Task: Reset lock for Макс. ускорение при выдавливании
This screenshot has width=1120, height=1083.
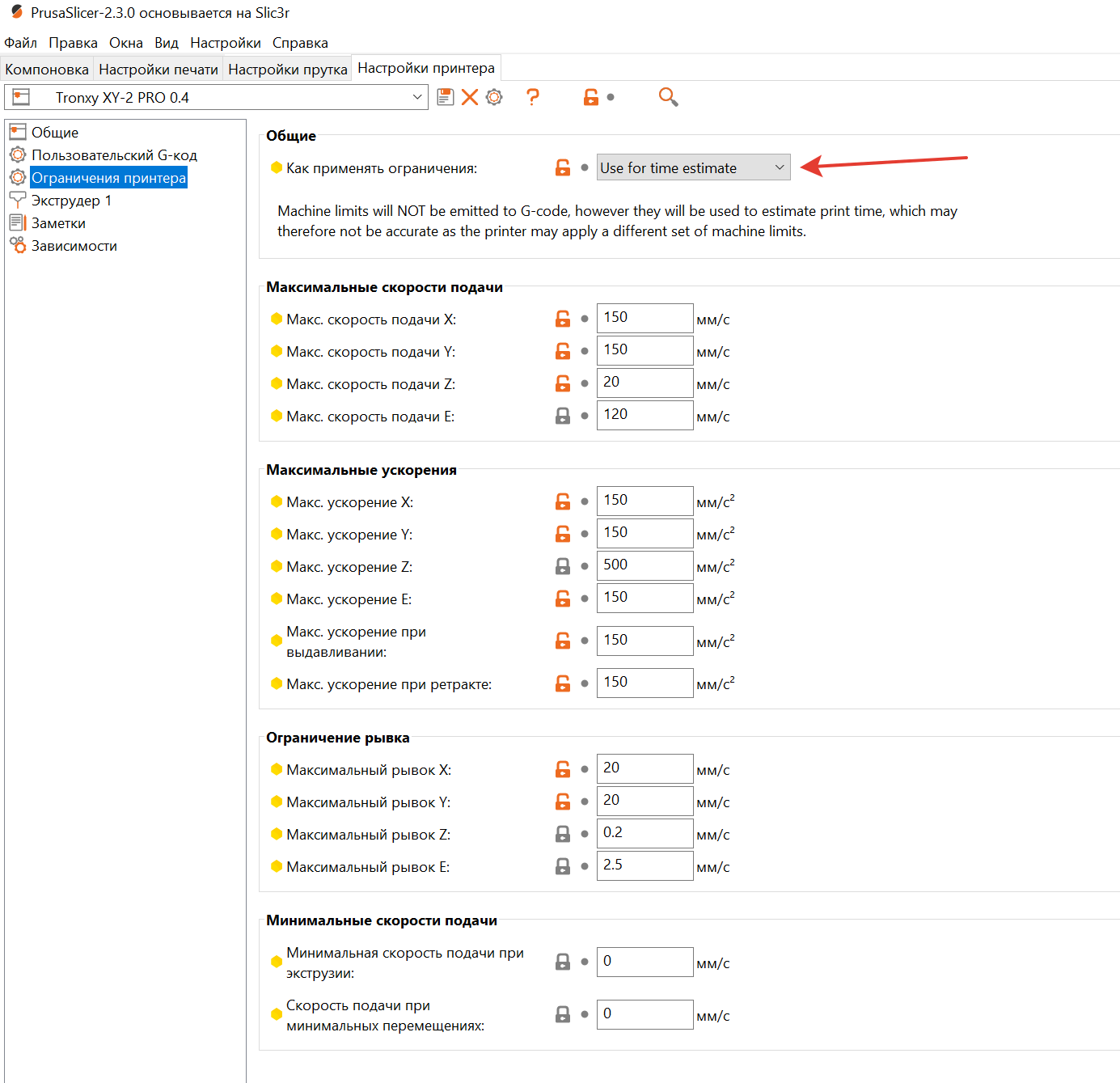Action: point(563,641)
